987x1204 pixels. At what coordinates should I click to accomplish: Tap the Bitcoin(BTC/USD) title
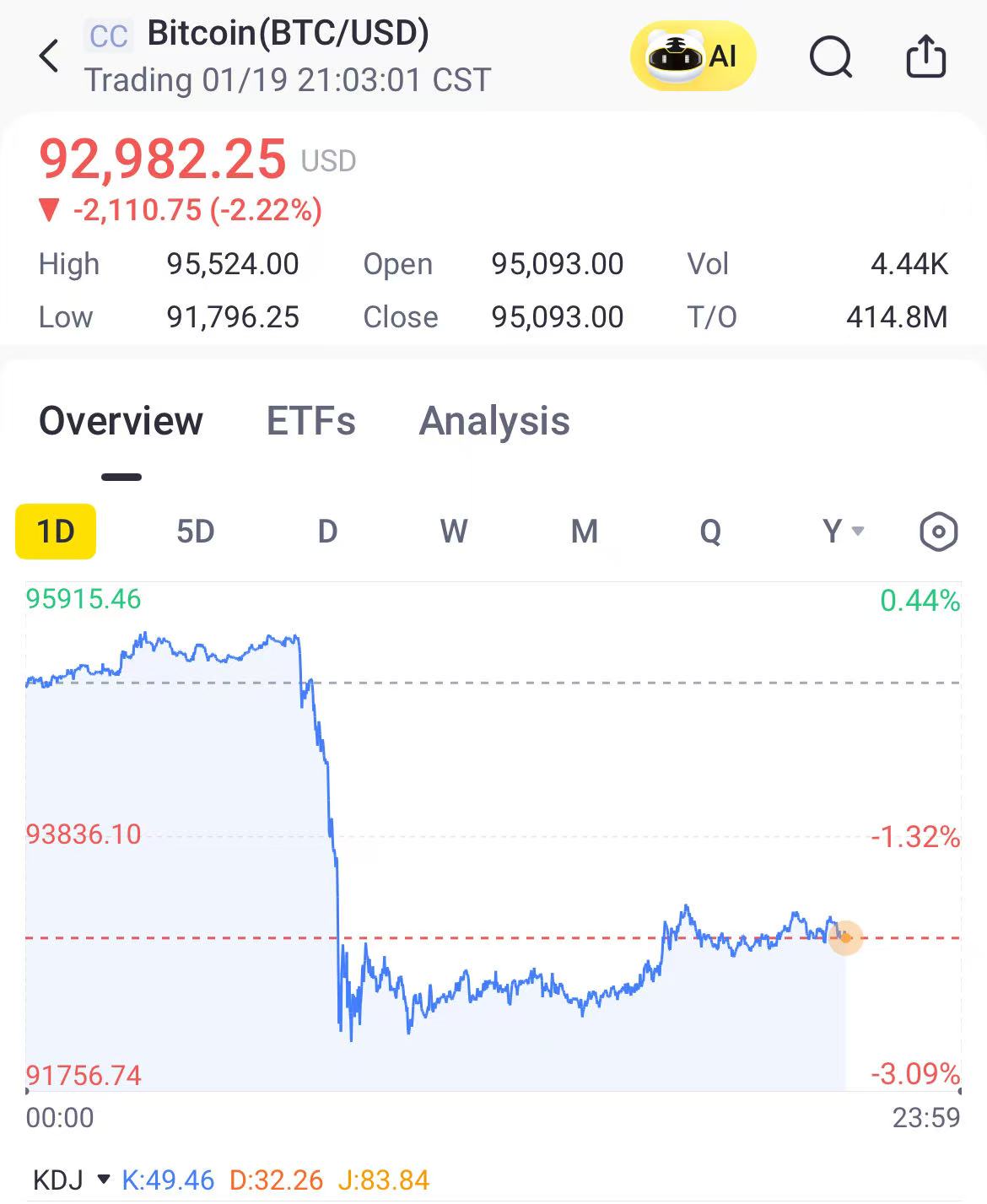(x=288, y=33)
